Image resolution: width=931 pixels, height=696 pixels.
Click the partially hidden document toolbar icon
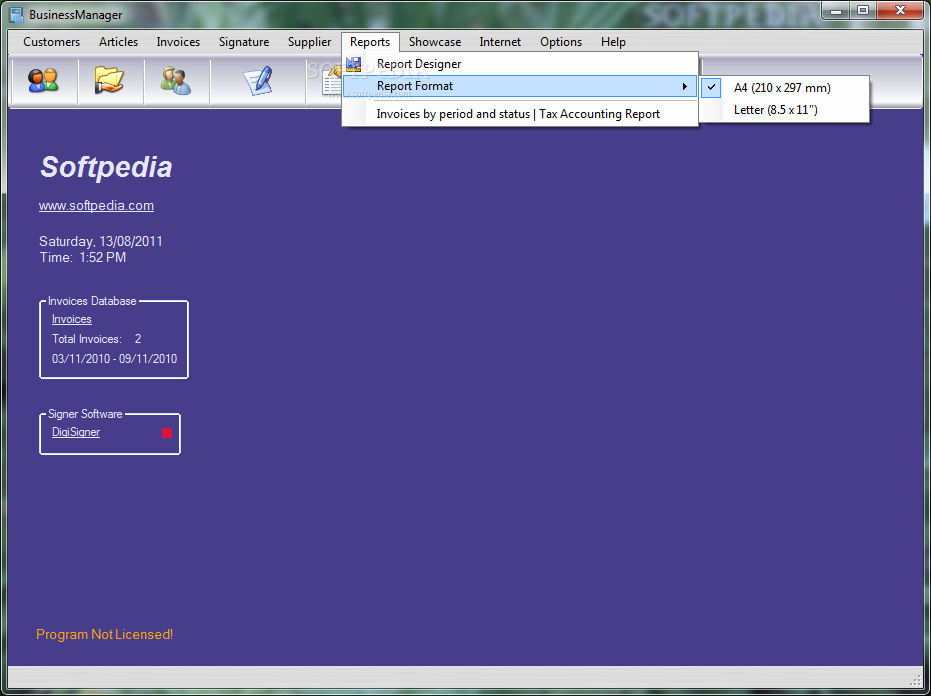(x=332, y=81)
